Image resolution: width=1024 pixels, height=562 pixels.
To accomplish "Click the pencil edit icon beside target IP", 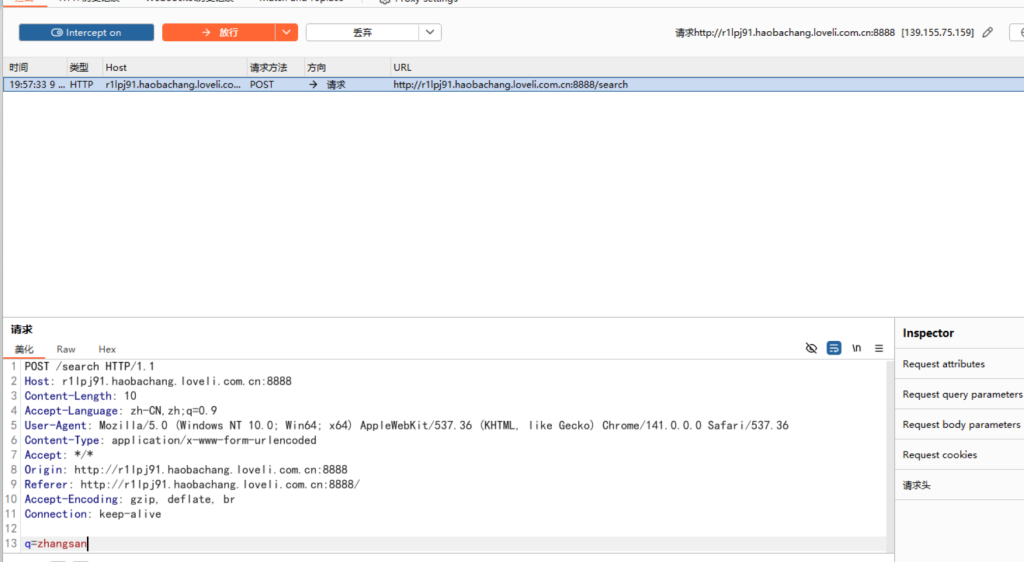I will click(988, 33).
